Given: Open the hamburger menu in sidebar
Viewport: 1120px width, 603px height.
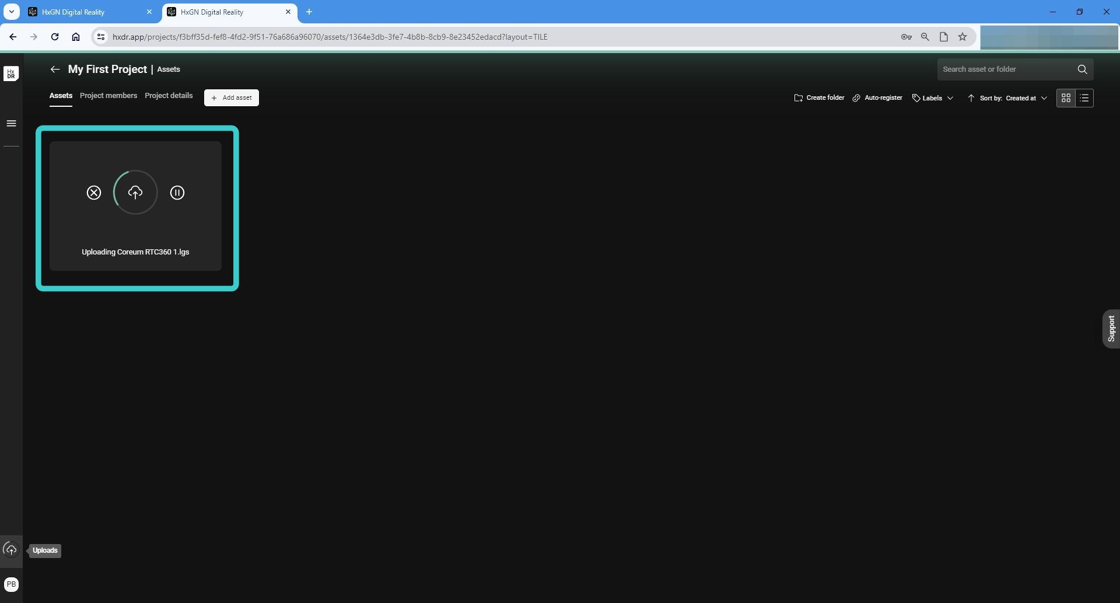Looking at the screenshot, I should pyautogui.click(x=11, y=124).
